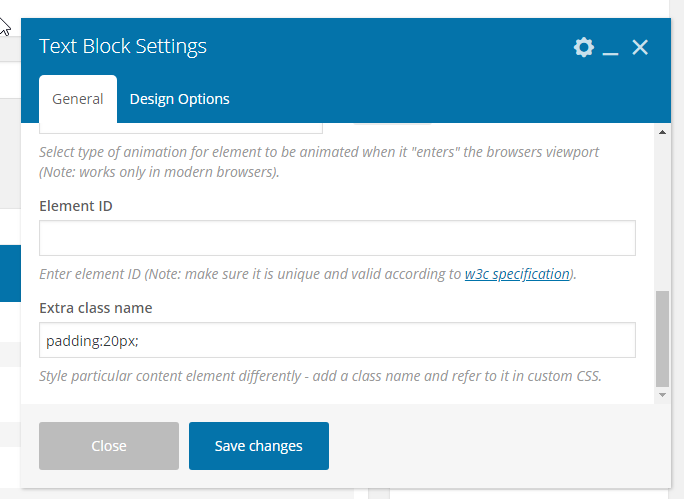Click the gray scrollbar thumb
Screen dimensions: 684x499
662,339
